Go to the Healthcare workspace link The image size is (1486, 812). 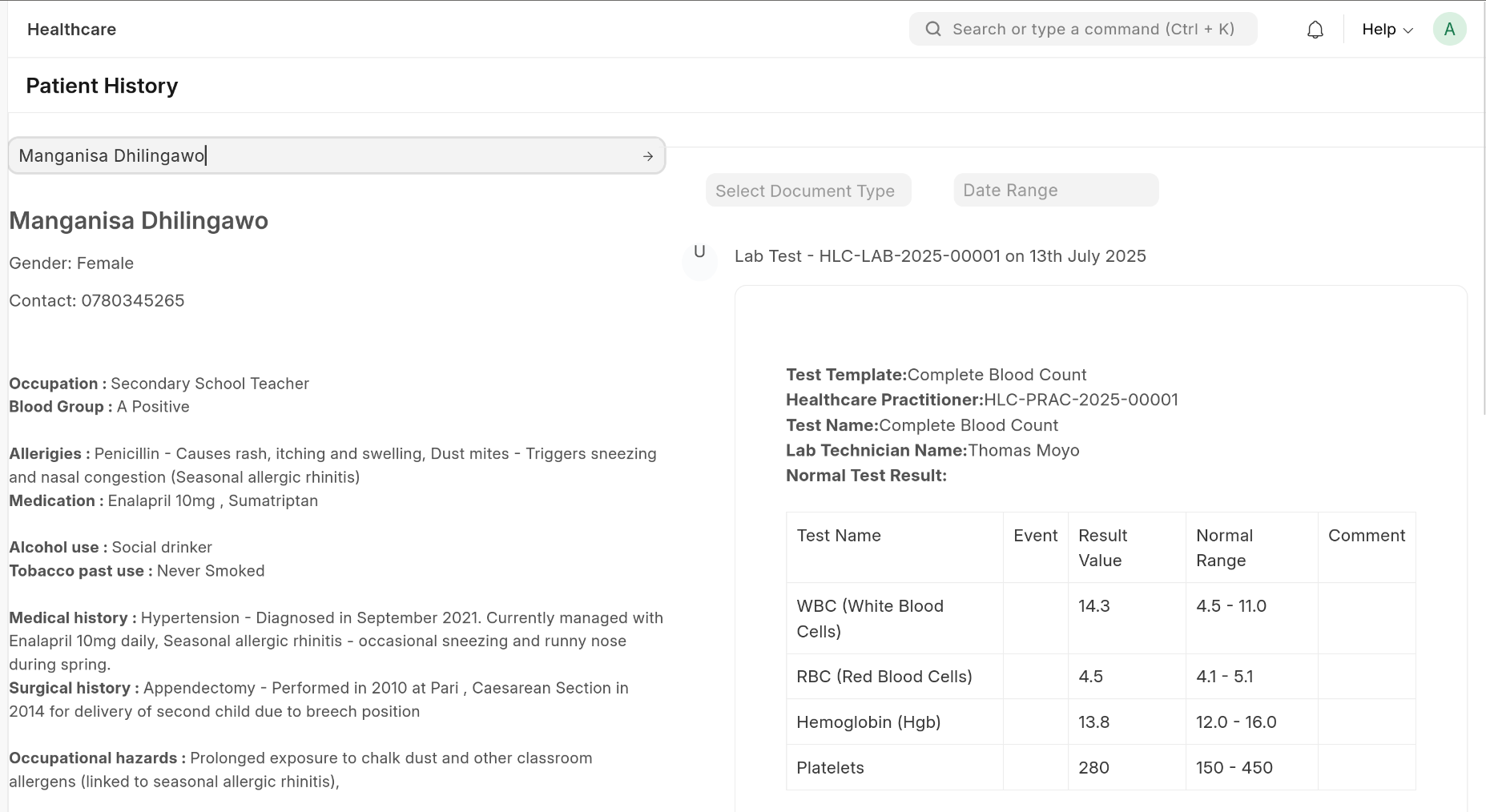pyautogui.click(x=71, y=30)
